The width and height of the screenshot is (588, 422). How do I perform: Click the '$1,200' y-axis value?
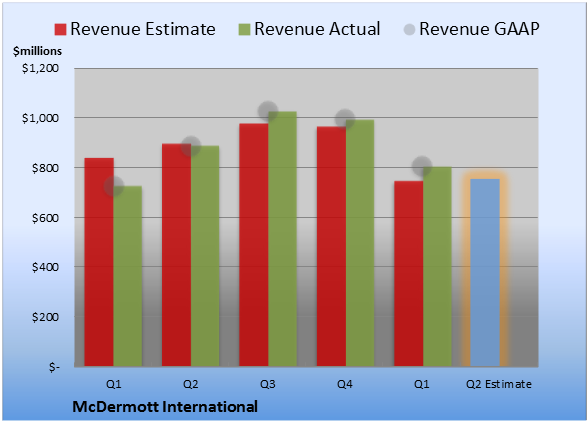(40, 68)
